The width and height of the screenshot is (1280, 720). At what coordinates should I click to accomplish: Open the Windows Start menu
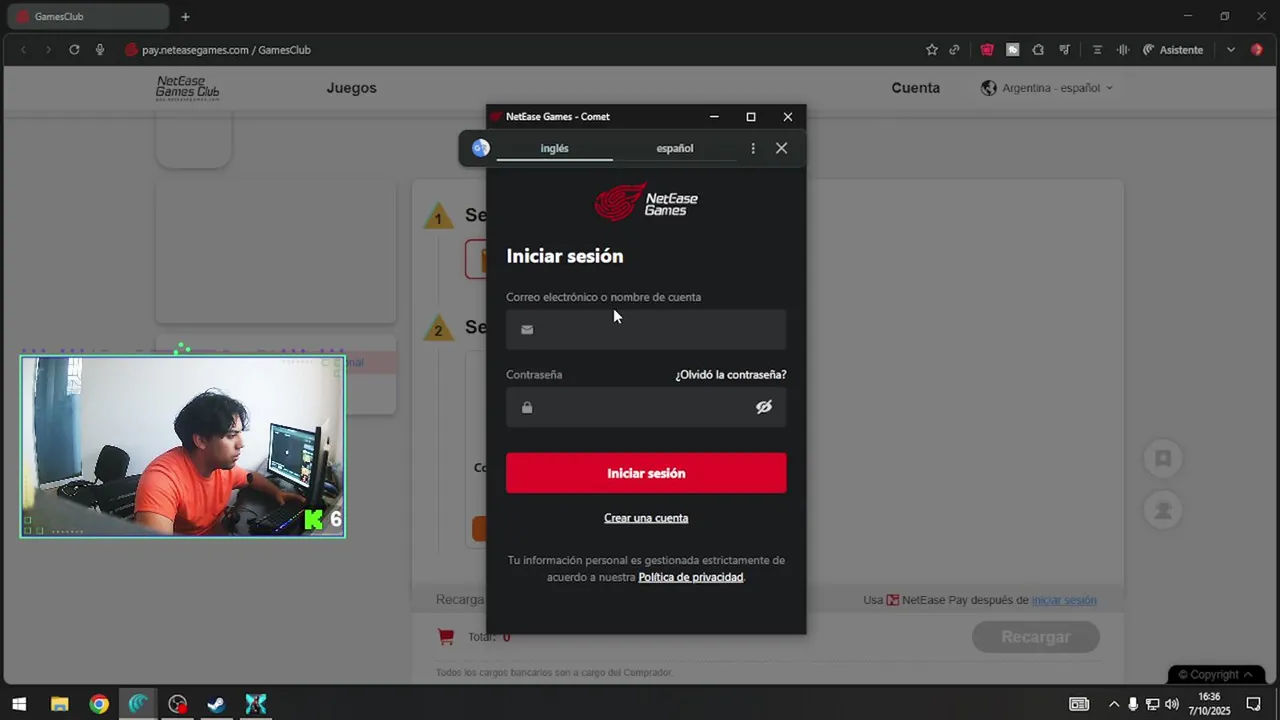click(19, 704)
